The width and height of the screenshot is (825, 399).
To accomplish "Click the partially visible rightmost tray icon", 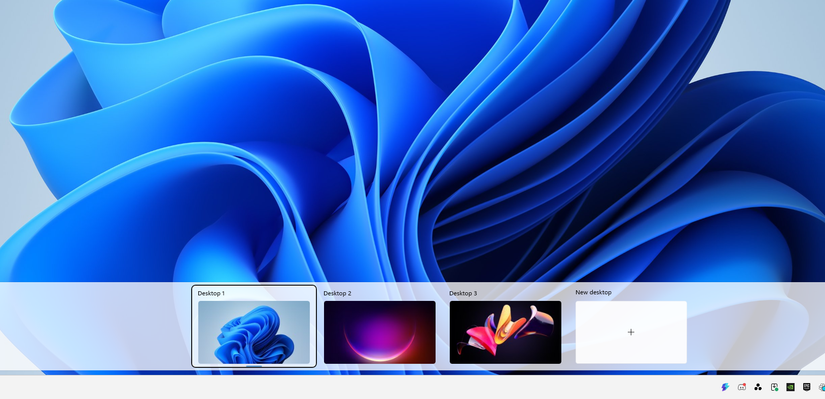I will point(822,387).
